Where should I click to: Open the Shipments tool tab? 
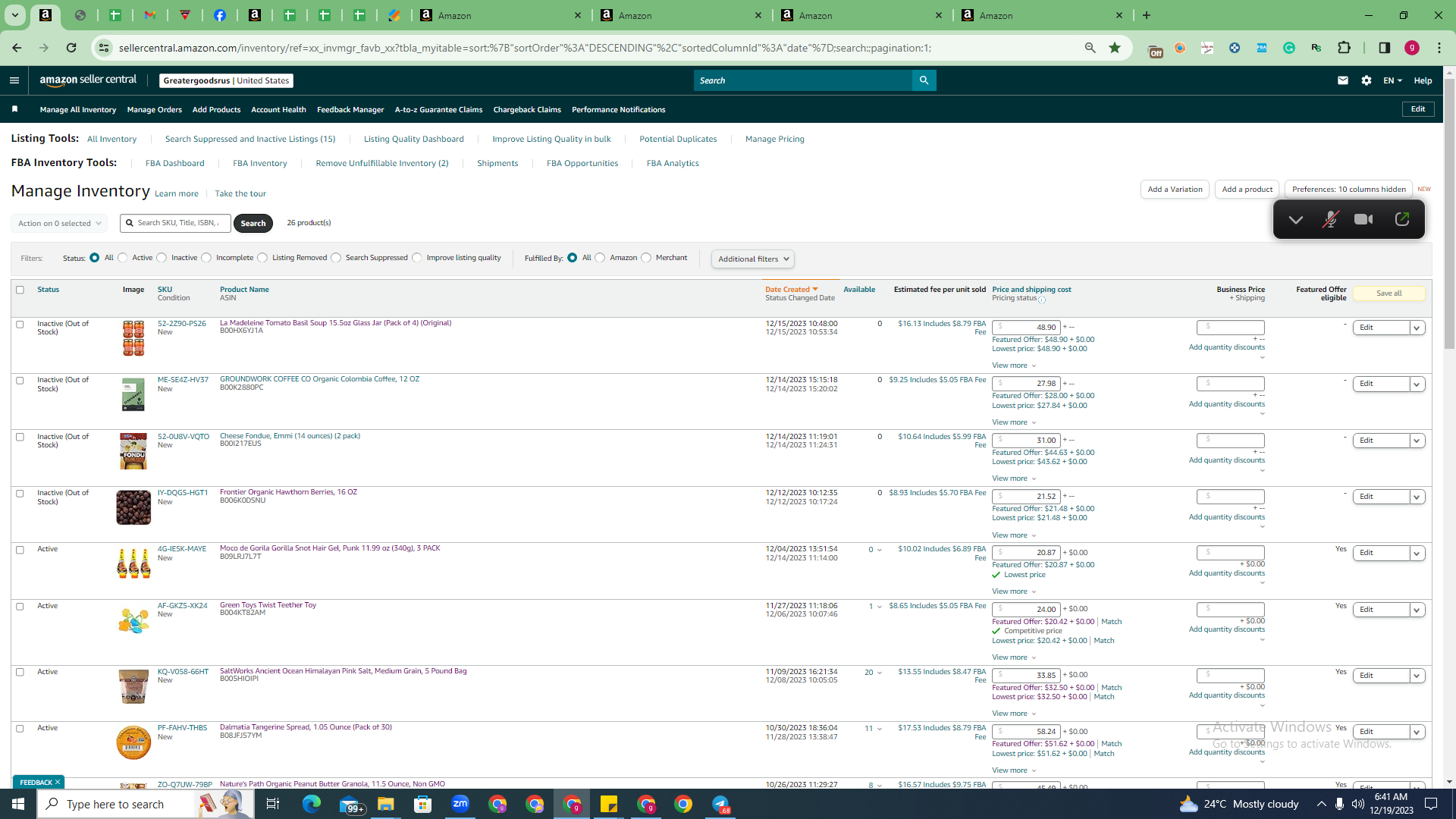click(497, 164)
